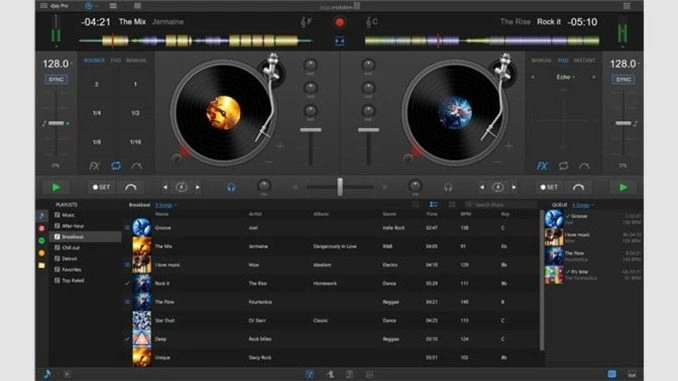Viewport: 678px width, 381px height.
Task: Switch library to grid view icon
Action: tap(451, 205)
